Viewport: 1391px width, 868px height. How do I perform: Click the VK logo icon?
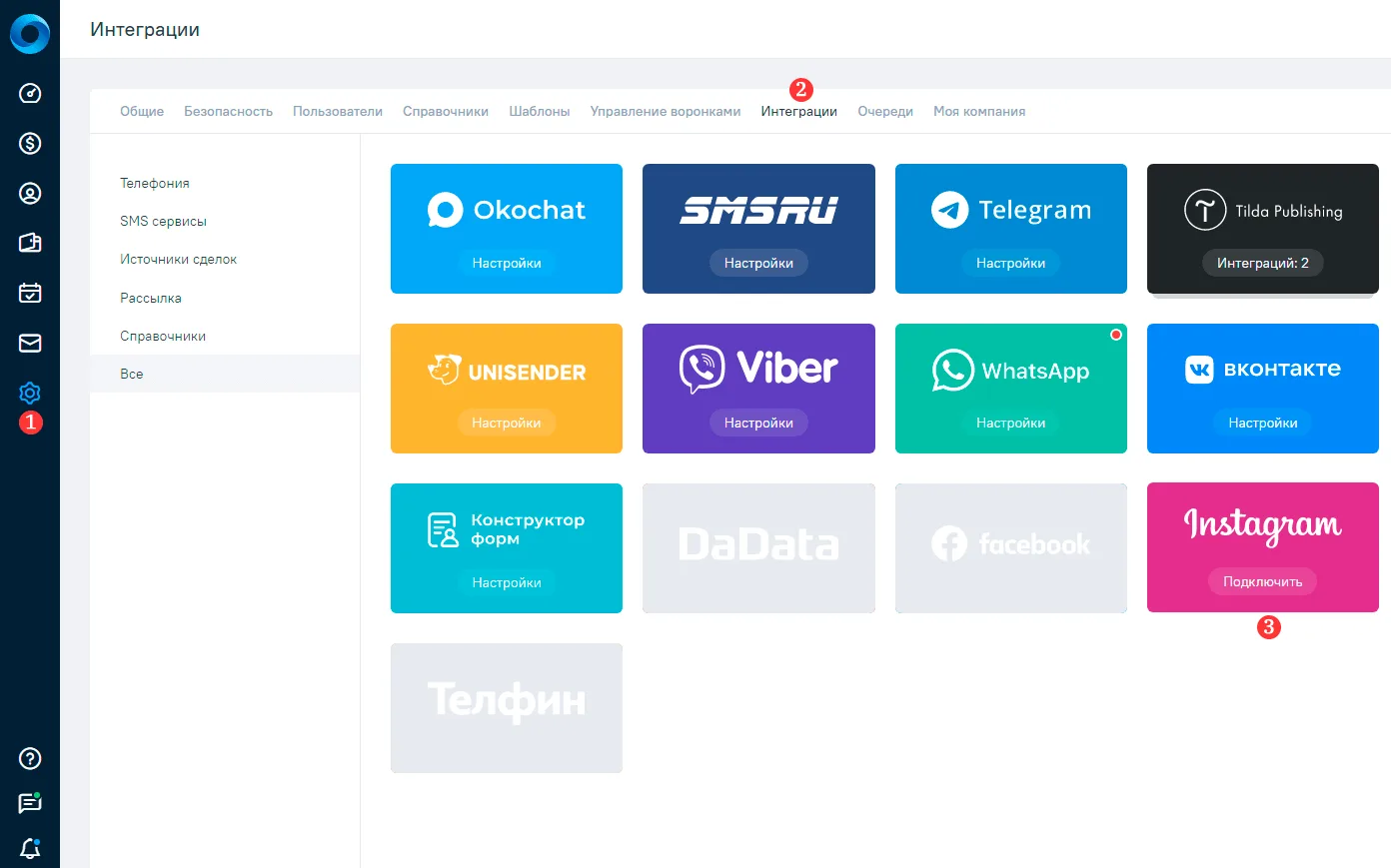(x=1199, y=370)
